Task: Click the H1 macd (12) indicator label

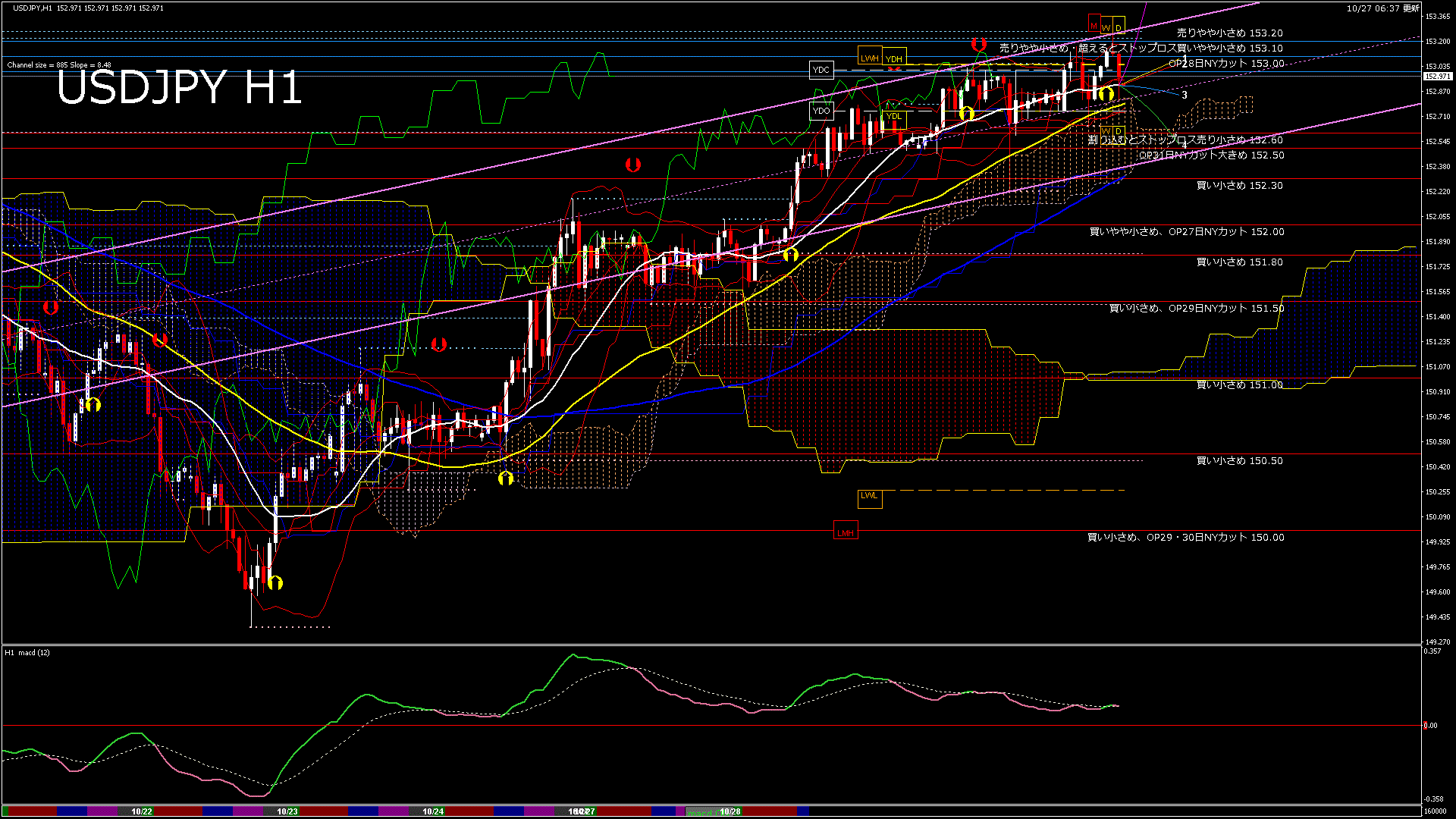Action: click(27, 653)
